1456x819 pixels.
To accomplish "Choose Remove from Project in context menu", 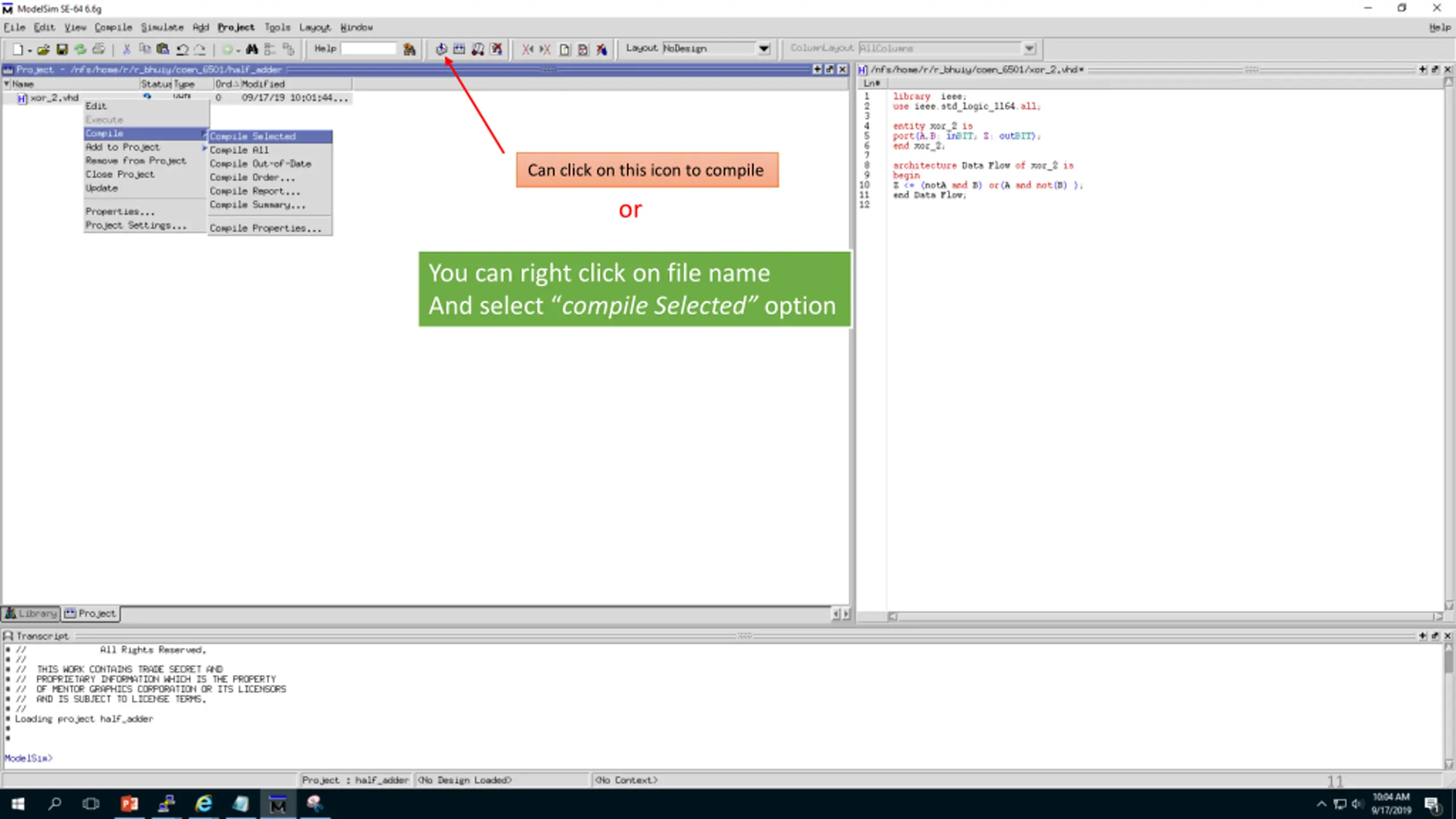I will coord(146,161).
